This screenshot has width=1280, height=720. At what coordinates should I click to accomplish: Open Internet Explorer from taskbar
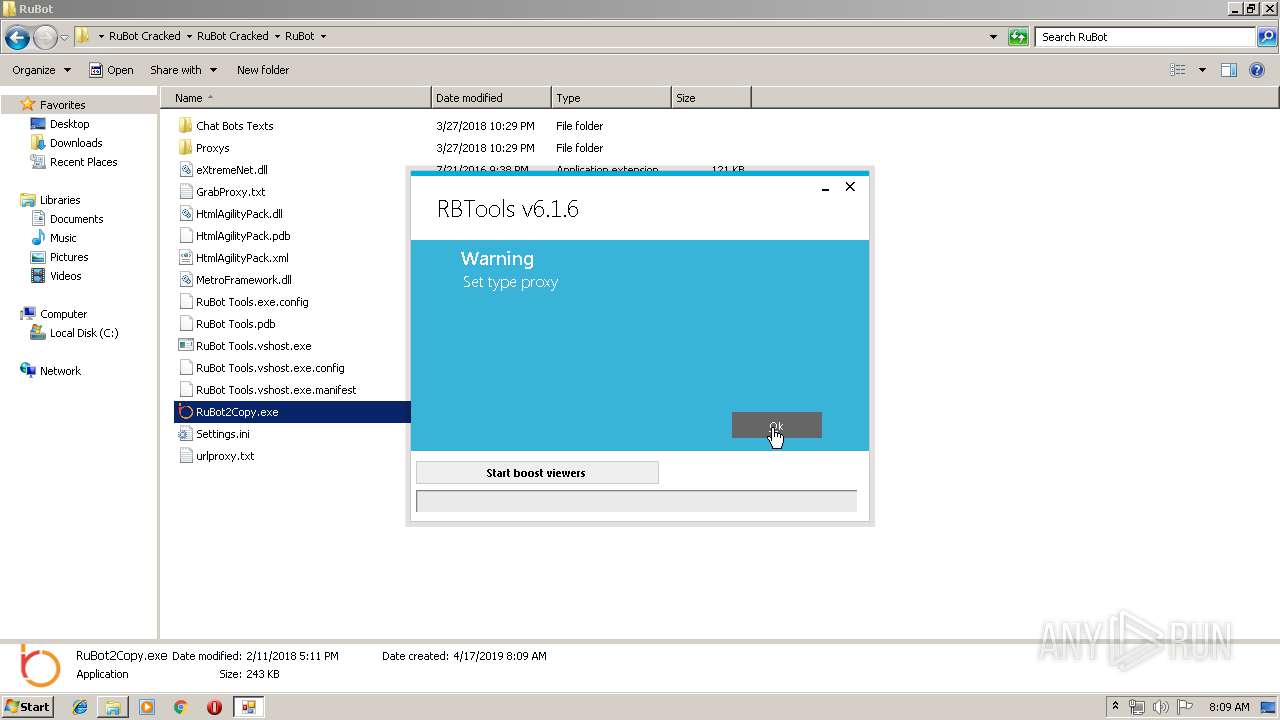click(80, 707)
